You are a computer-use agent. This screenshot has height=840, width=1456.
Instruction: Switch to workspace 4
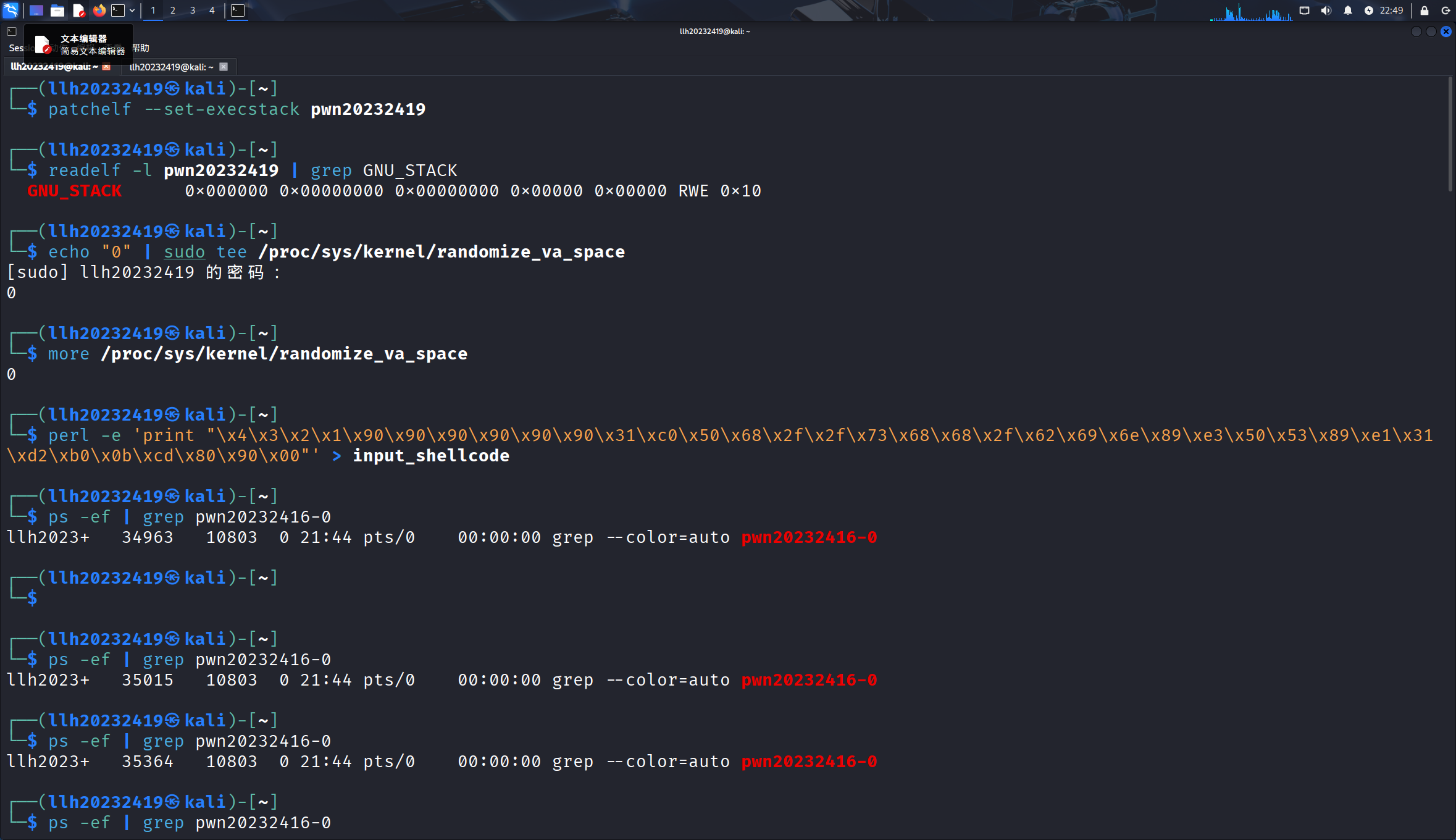212,10
